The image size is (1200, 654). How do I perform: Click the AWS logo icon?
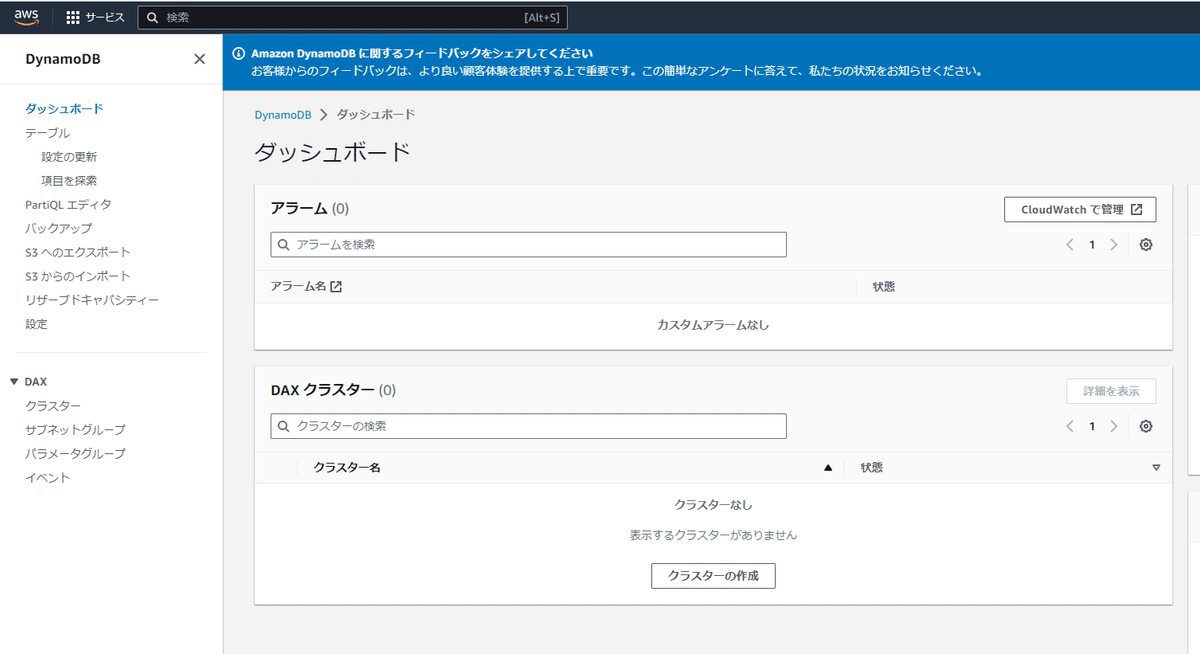click(x=26, y=17)
